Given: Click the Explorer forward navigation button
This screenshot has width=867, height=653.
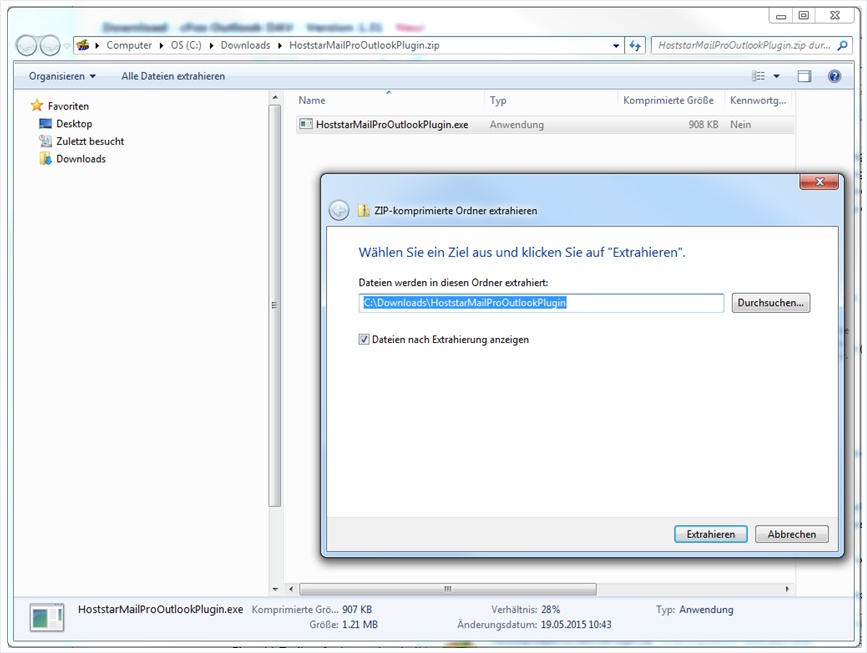Looking at the screenshot, I should coord(50,45).
